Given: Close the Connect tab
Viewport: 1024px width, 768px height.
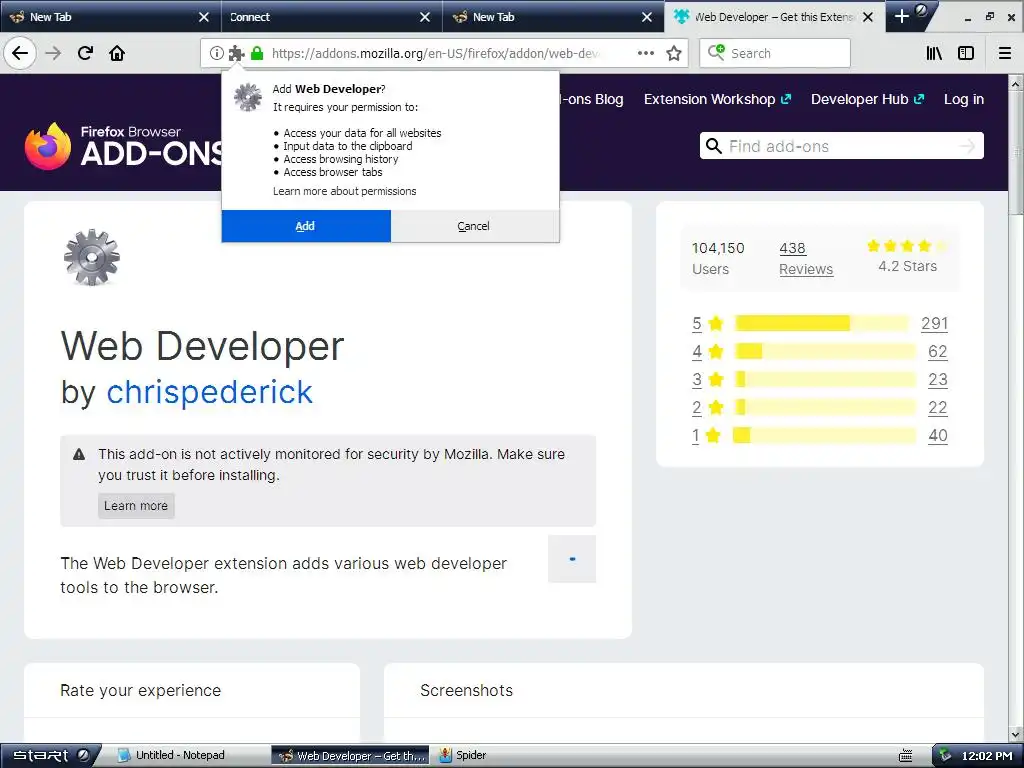Looking at the screenshot, I should pyautogui.click(x=425, y=17).
